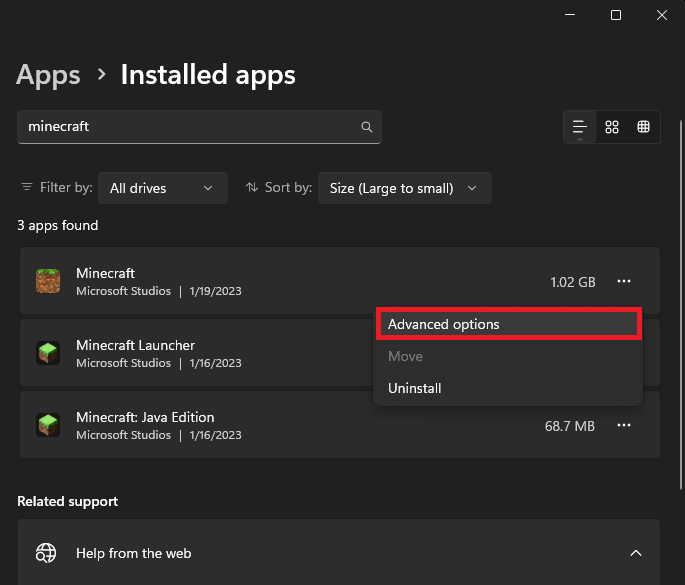The width and height of the screenshot is (685, 585).
Task: Open the Sort by Size dropdown
Action: [404, 188]
